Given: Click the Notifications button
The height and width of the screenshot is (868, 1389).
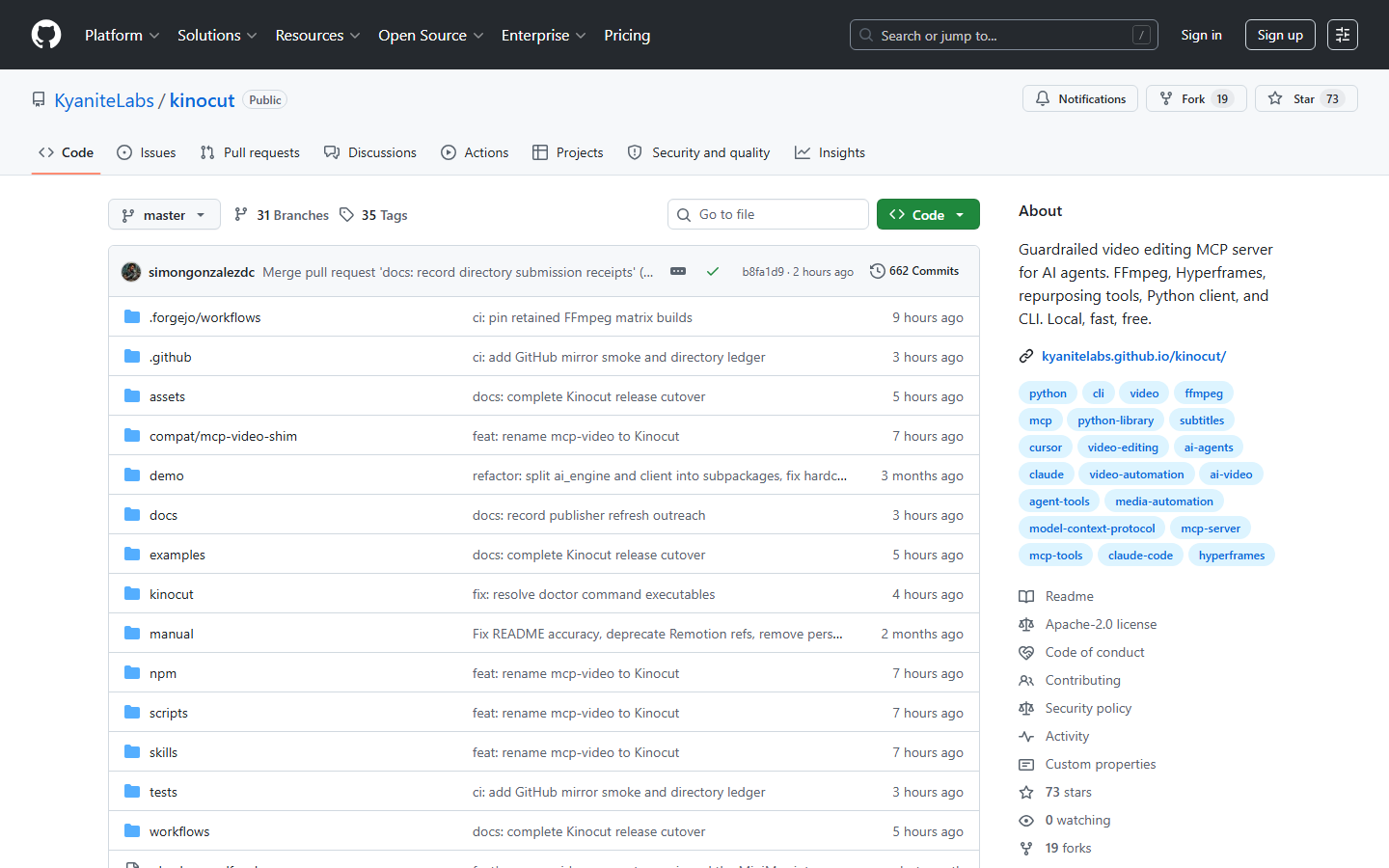Looking at the screenshot, I should pos(1080,98).
